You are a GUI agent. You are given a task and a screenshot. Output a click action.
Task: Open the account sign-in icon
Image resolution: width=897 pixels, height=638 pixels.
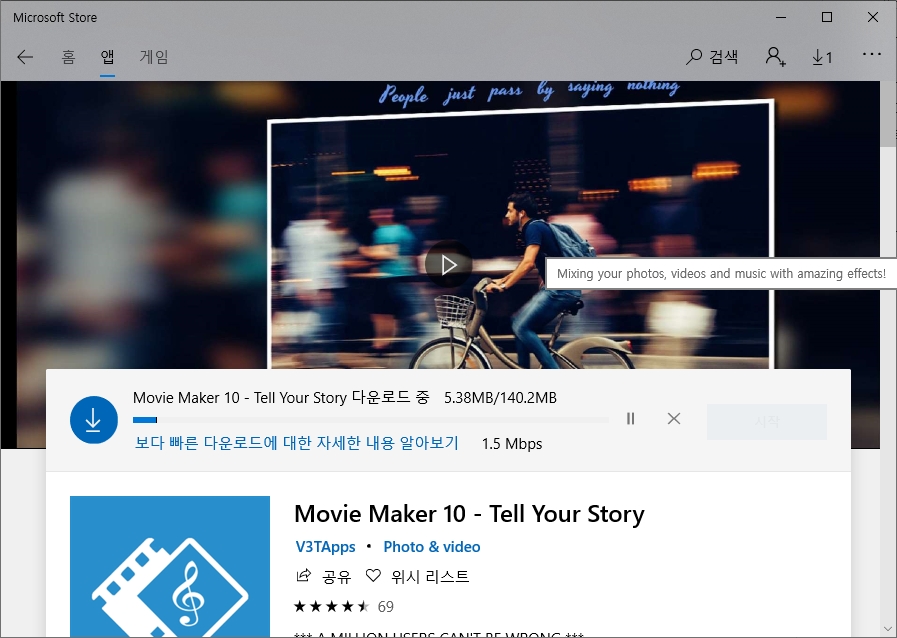[x=776, y=57]
